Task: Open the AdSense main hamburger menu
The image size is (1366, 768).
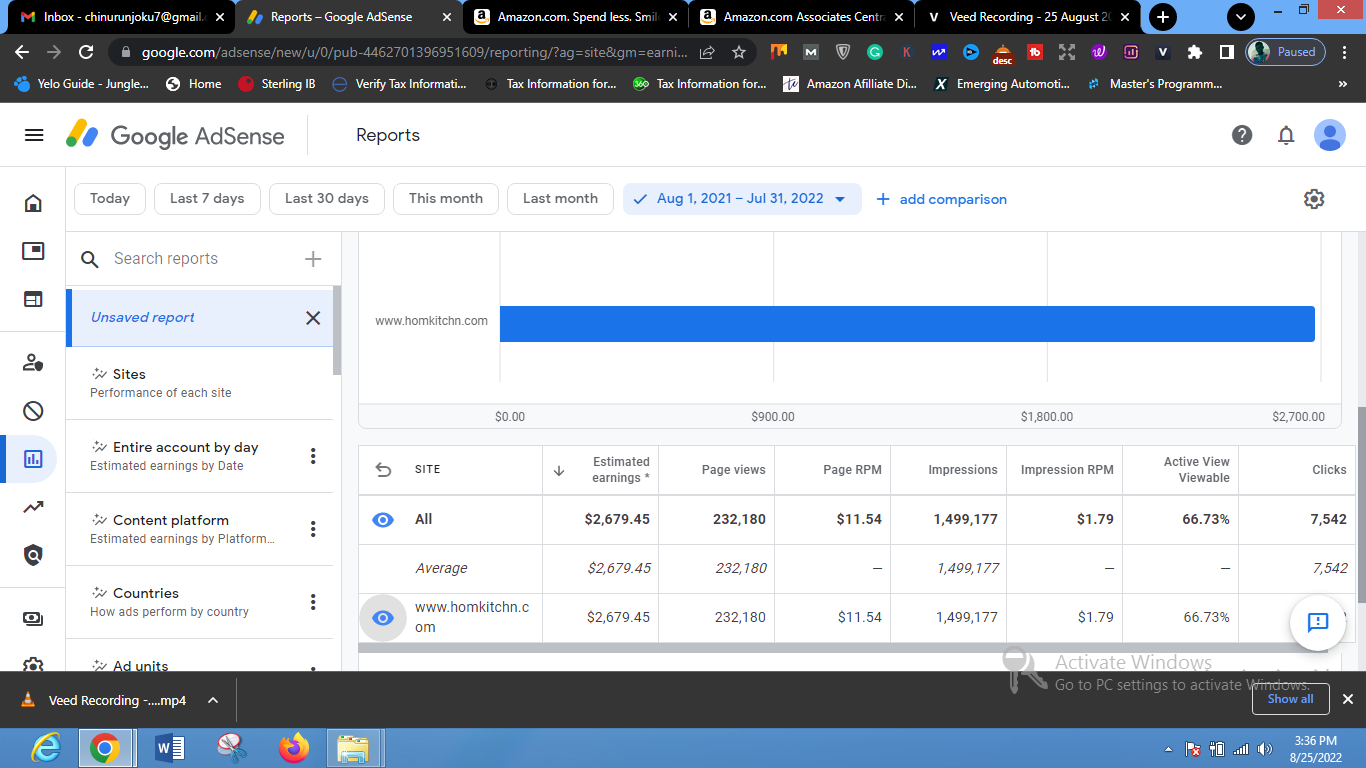Action: coord(34,135)
